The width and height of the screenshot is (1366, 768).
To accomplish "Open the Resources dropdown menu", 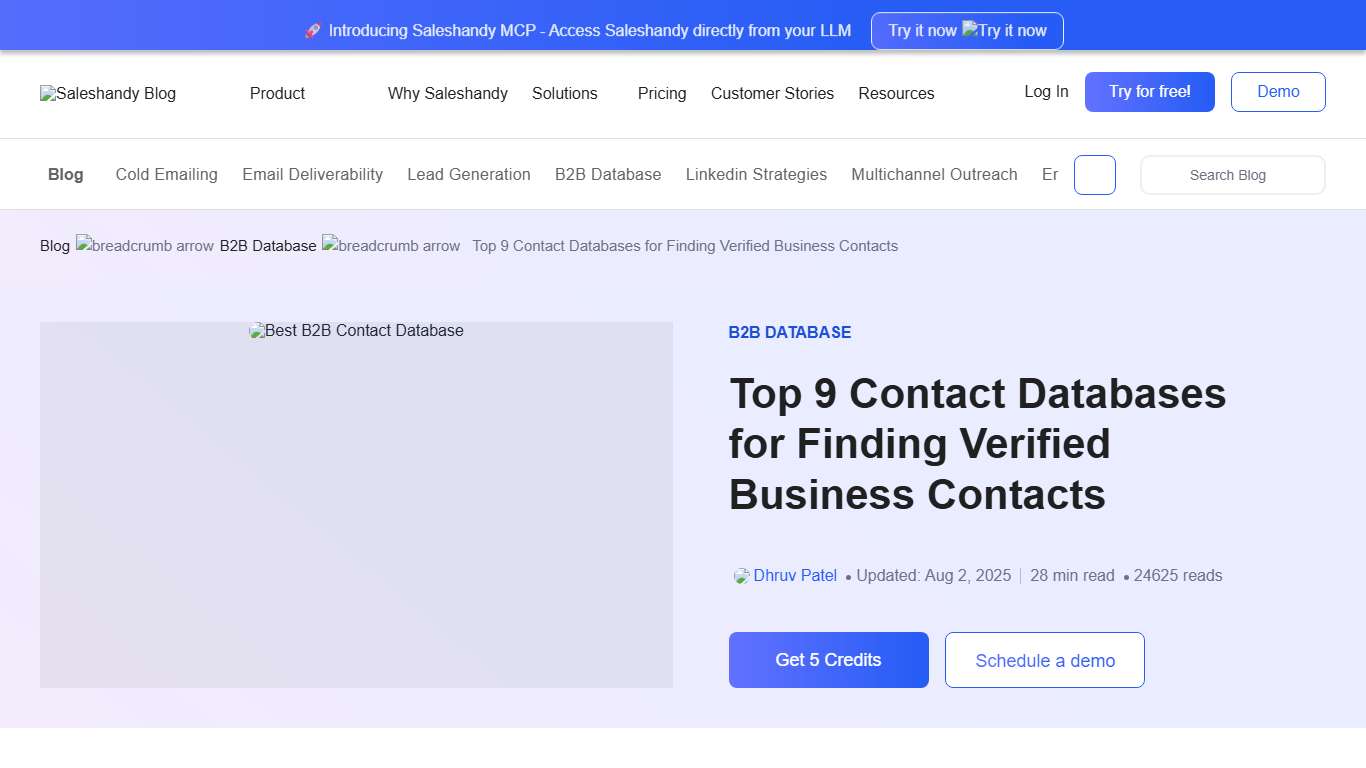I will (x=896, y=93).
